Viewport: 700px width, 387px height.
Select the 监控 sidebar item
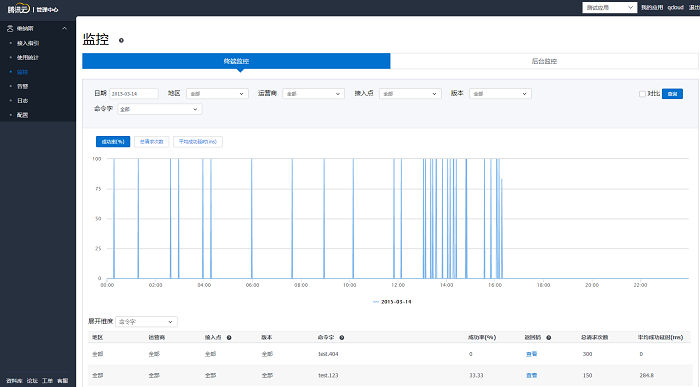pyautogui.click(x=22, y=72)
